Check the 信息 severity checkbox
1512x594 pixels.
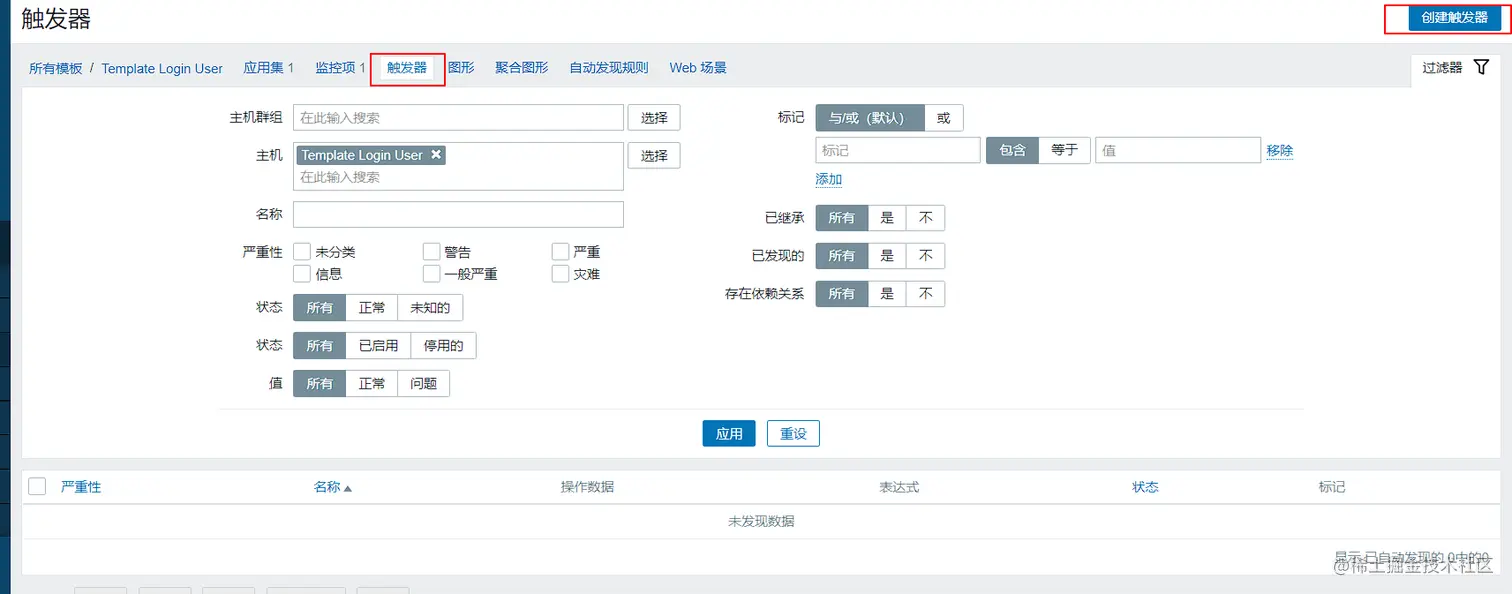click(301, 273)
